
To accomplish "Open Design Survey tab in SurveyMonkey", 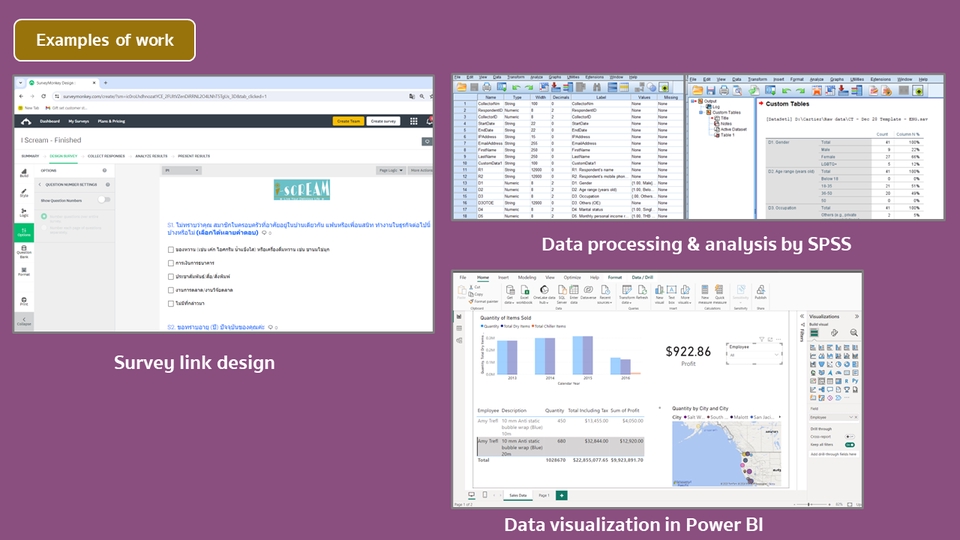I will tap(64, 156).
